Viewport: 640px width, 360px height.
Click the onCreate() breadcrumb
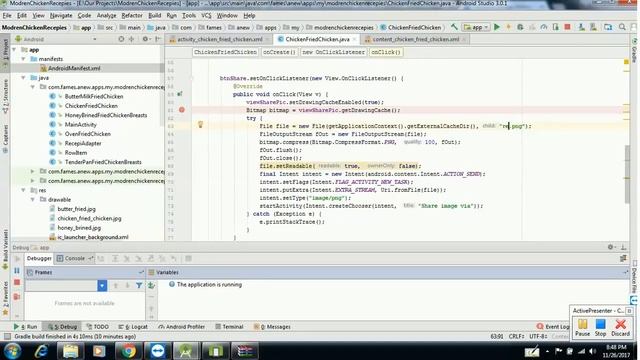point(279,52)
